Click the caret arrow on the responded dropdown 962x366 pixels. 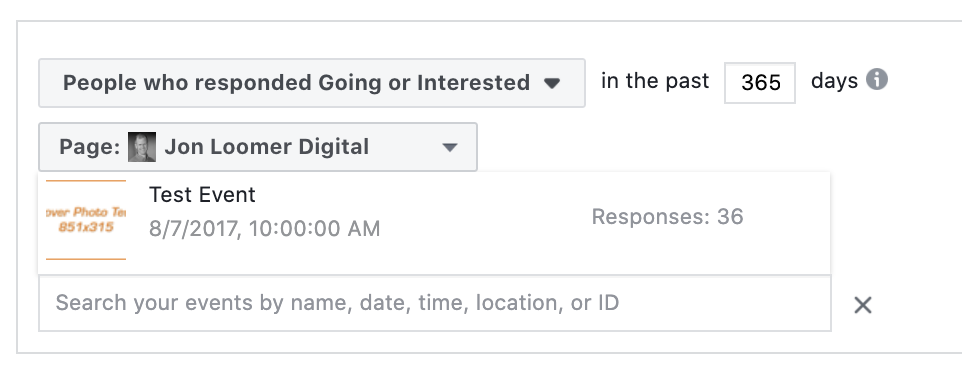pos(552,83)
